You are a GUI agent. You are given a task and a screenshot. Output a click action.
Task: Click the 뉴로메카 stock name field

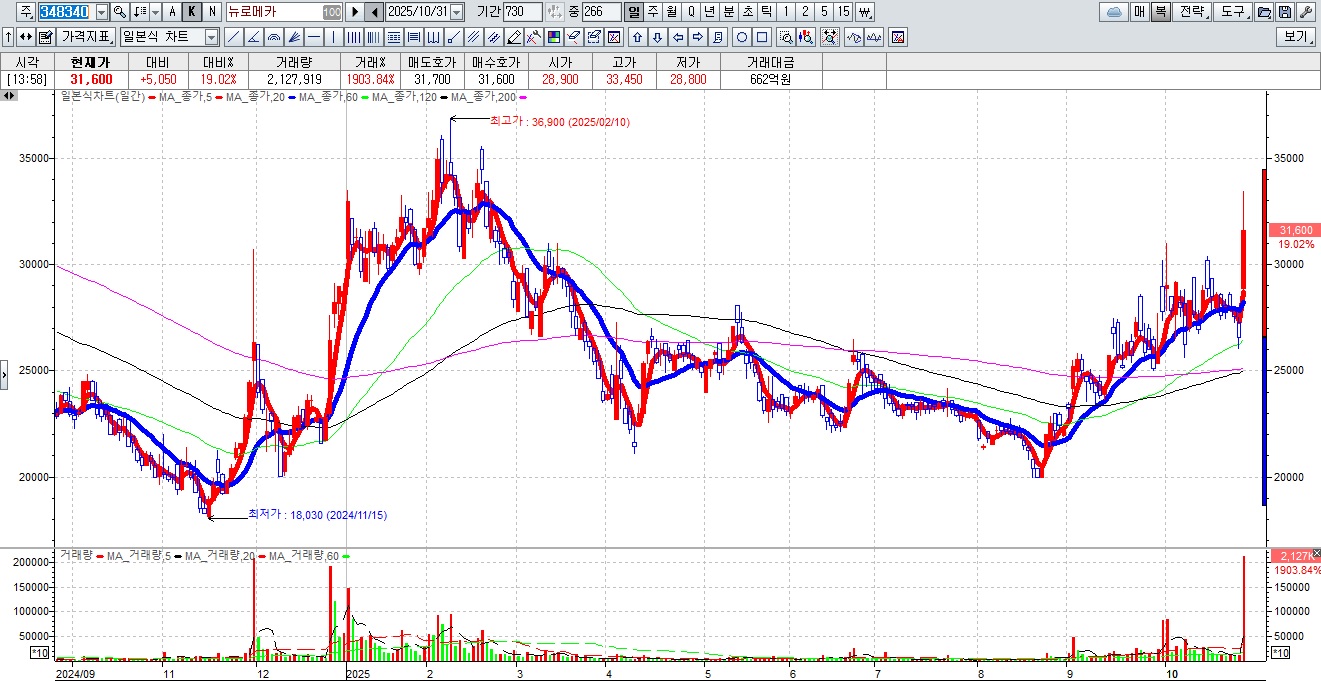point(284,12)
